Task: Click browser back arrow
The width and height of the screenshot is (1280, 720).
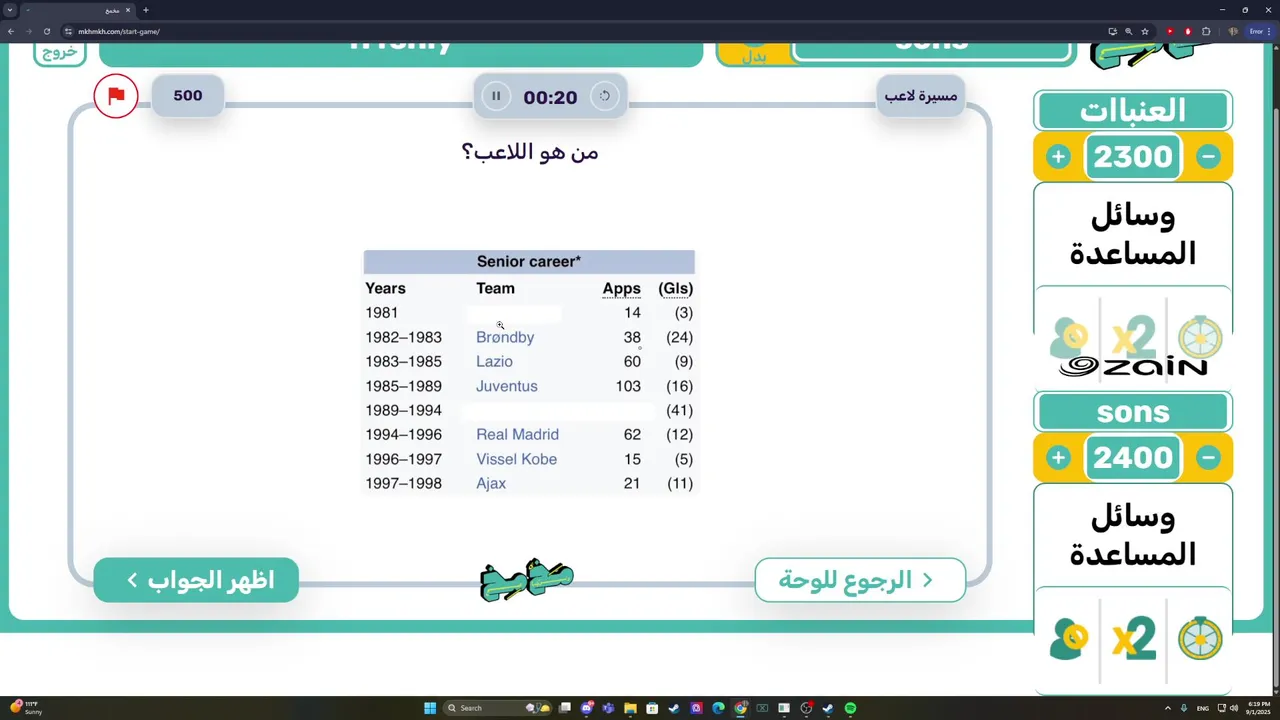Action: [x=11, y=31]
